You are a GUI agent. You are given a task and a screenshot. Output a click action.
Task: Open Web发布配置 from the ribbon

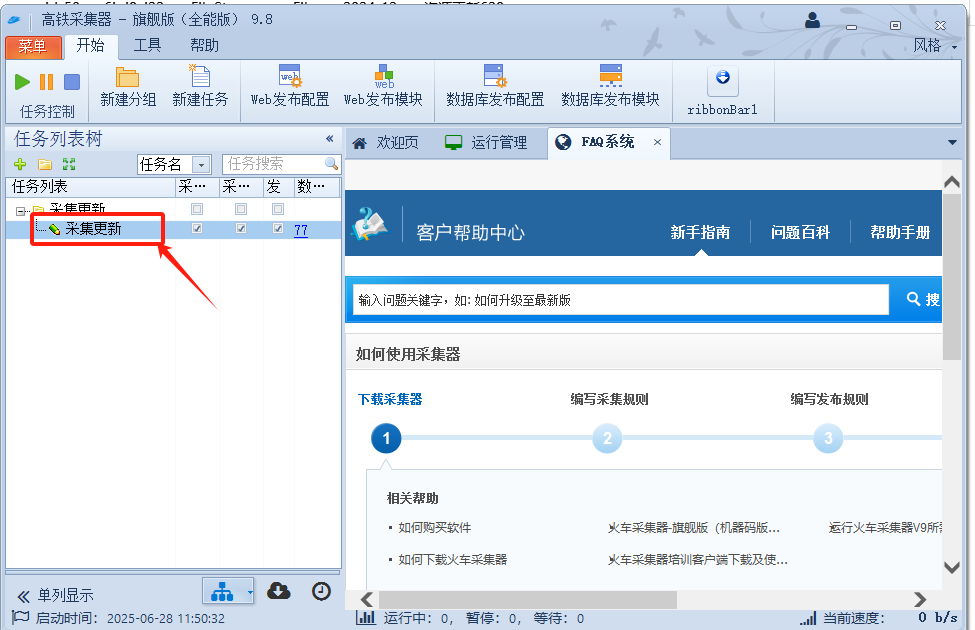pos(290,86)
